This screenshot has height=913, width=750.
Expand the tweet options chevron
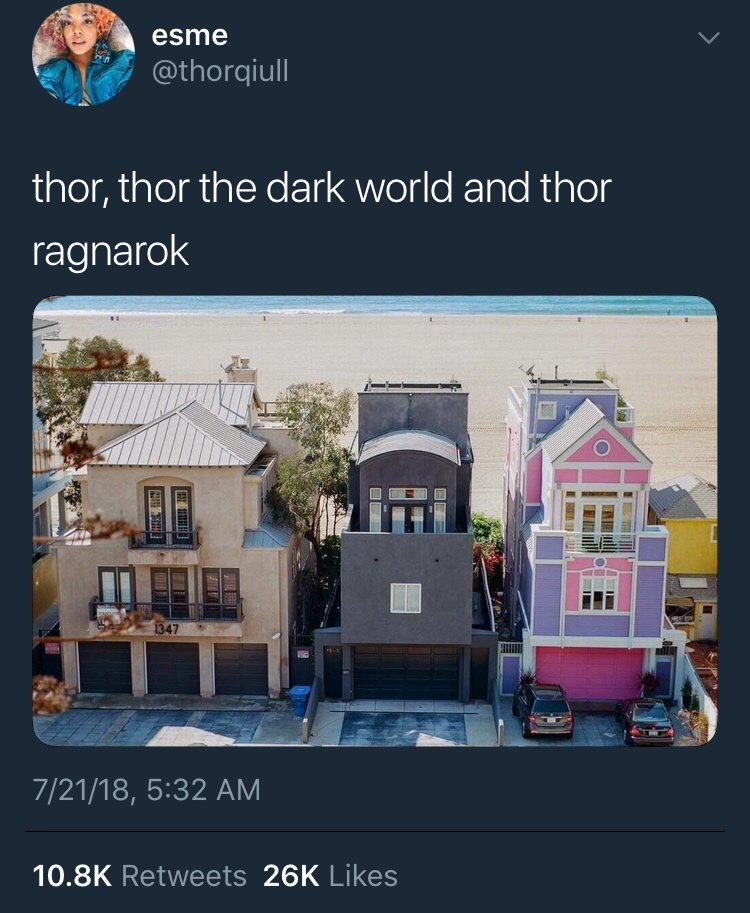point(709,38)
